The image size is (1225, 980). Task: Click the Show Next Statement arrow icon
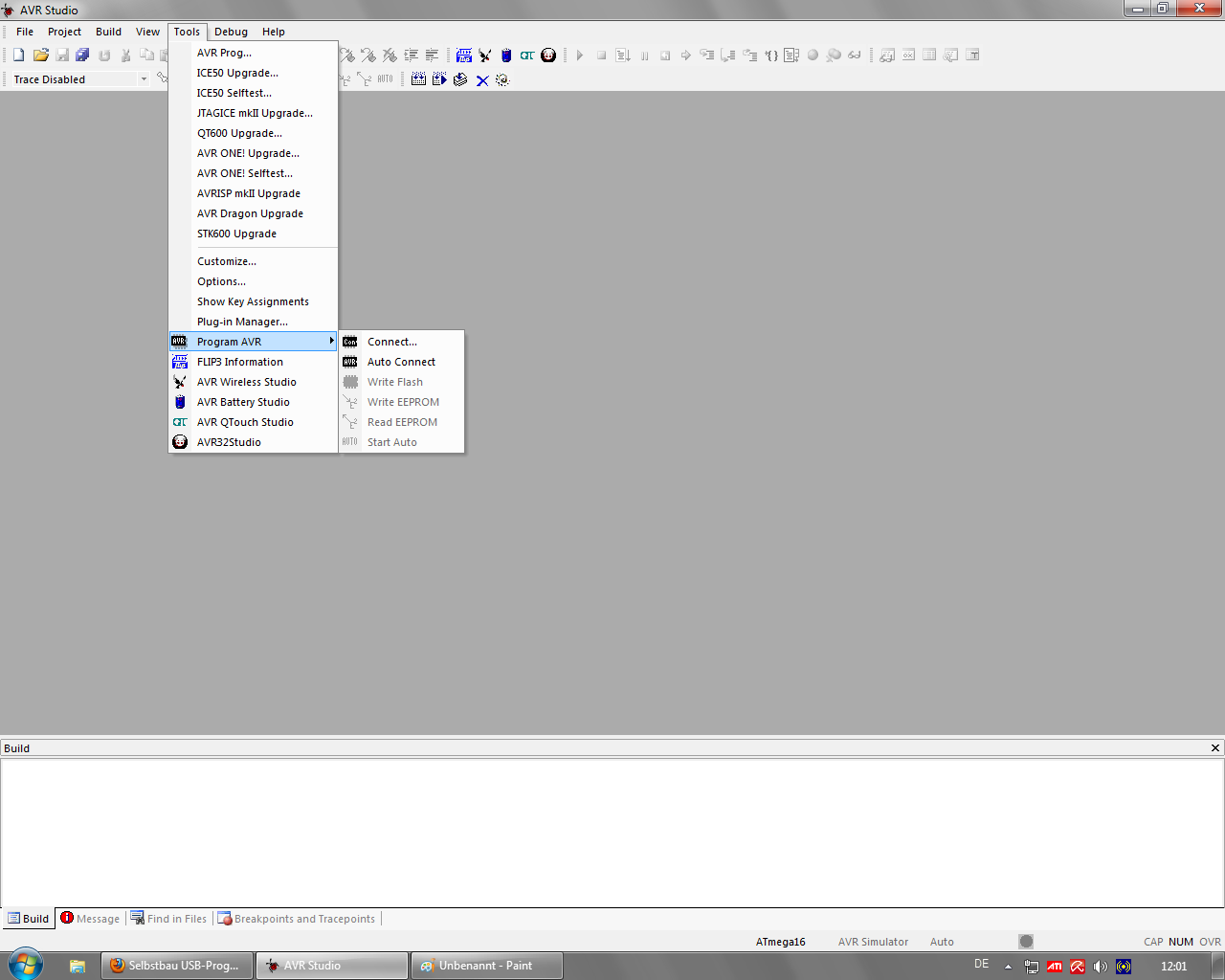pyautogui.click(x=686, y=56)
